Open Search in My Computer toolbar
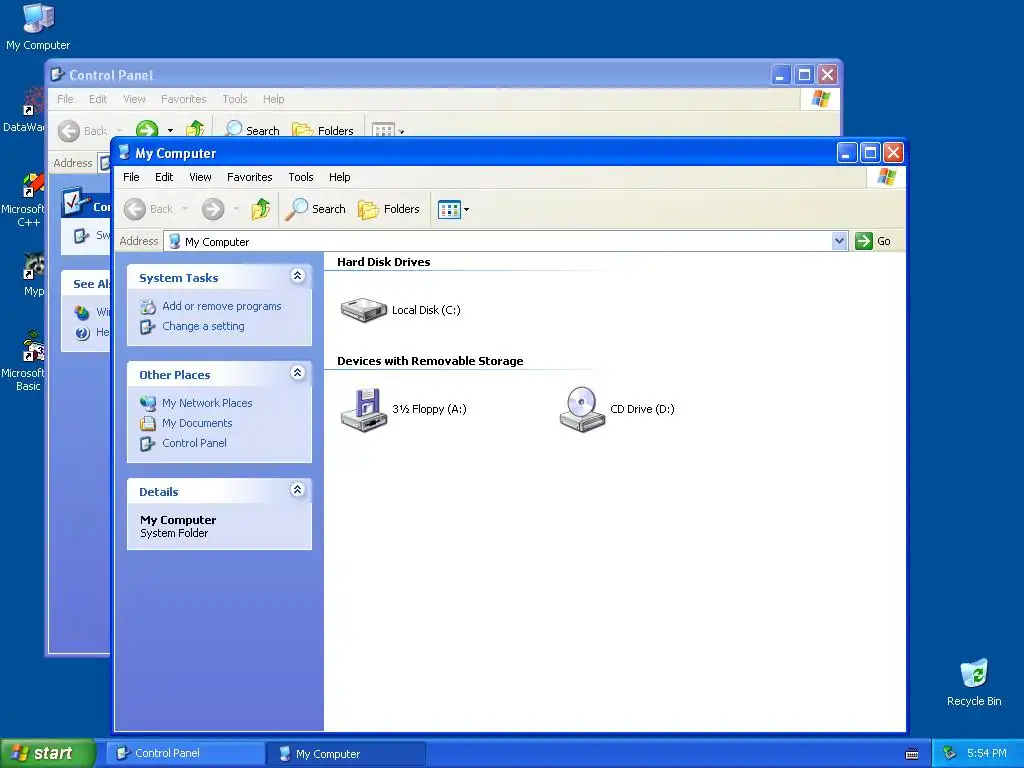The image size is (1024, 768). tap(315, 209)
